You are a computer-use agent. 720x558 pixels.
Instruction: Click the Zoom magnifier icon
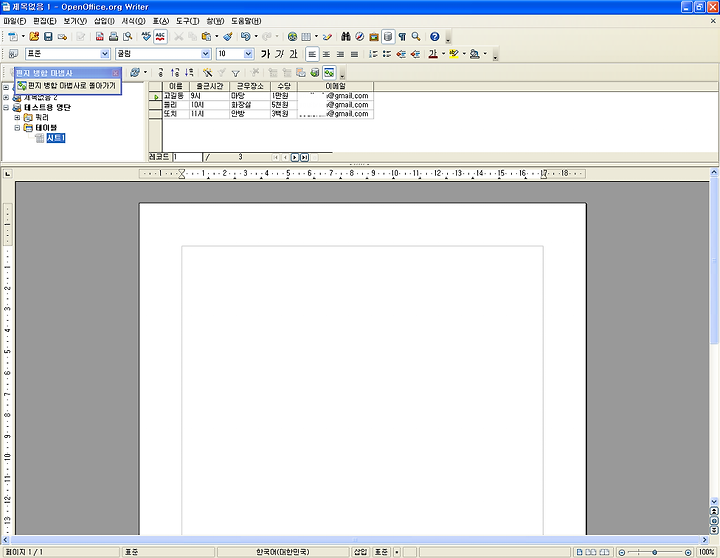coord(416,37)
